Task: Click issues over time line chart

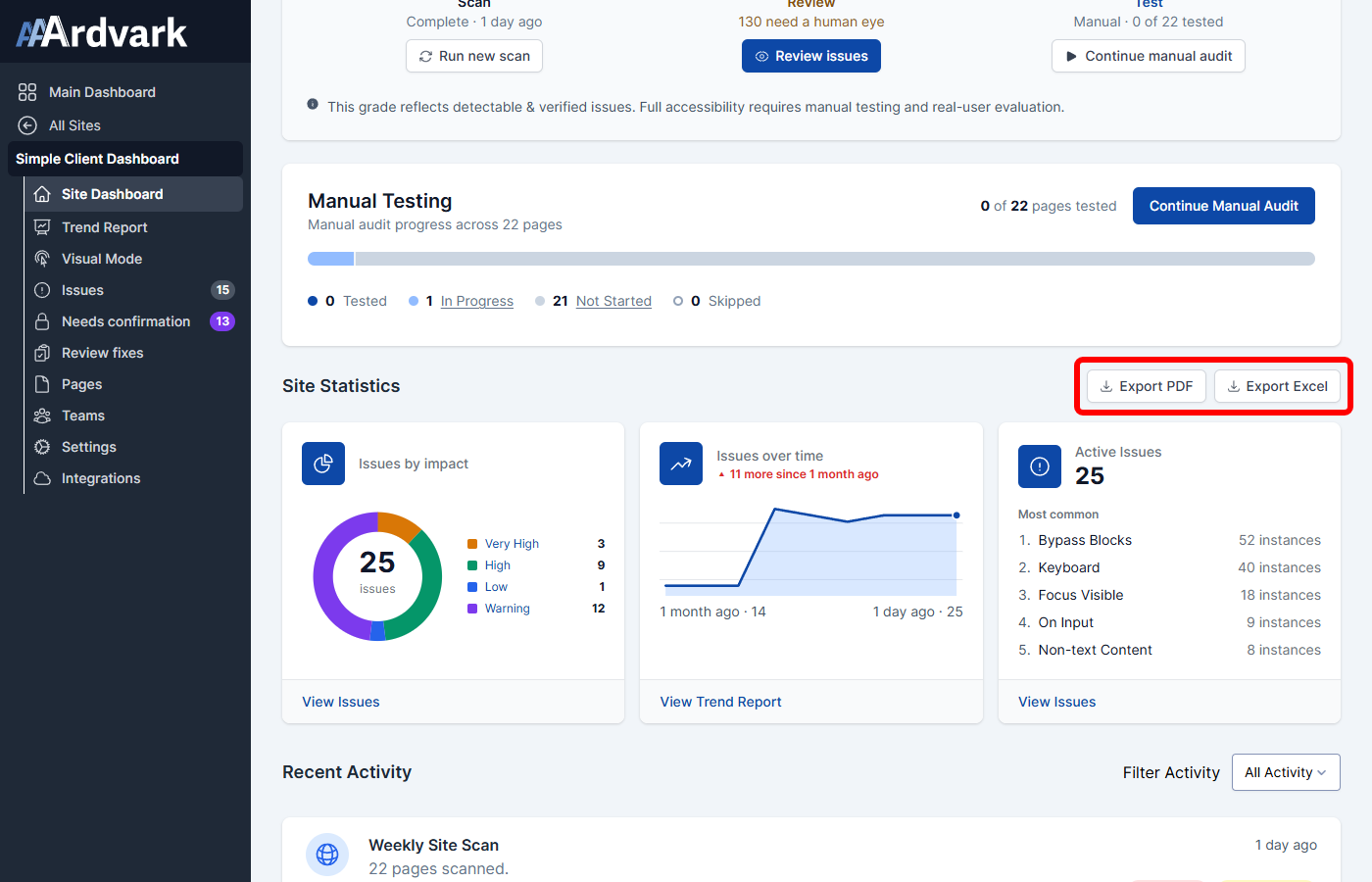Action: pyautogui.click(x=810, y=551)
